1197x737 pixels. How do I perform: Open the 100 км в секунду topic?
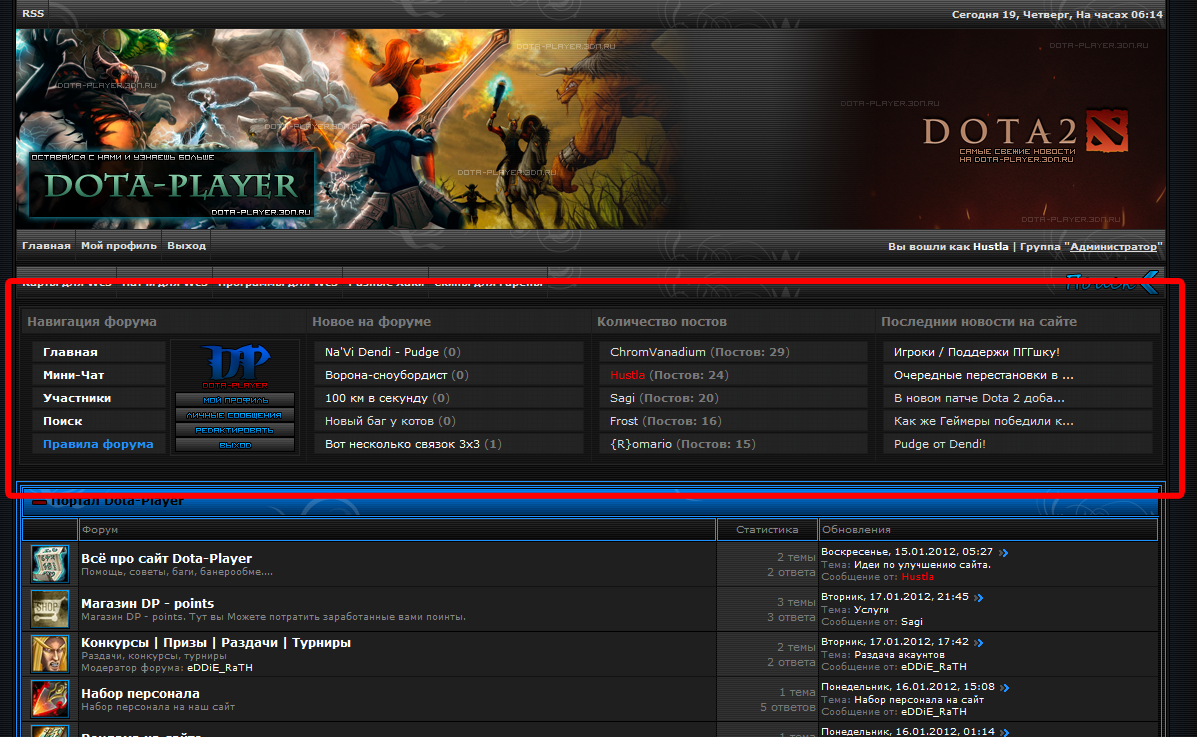pyautogui.click(x=376, y=398)
